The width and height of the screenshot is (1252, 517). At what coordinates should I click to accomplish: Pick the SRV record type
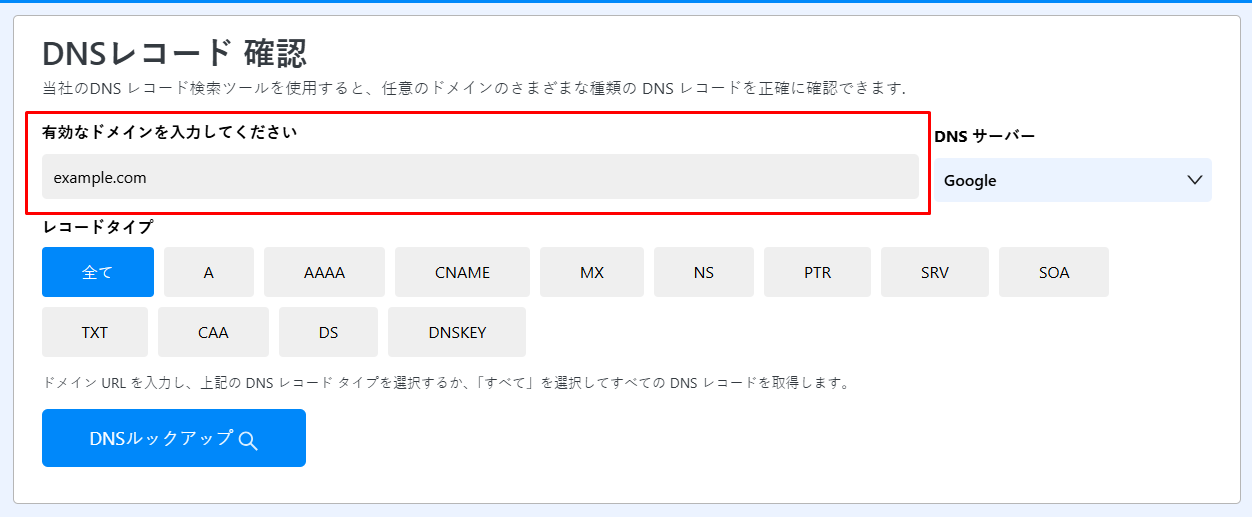click(x=935, y=272)
